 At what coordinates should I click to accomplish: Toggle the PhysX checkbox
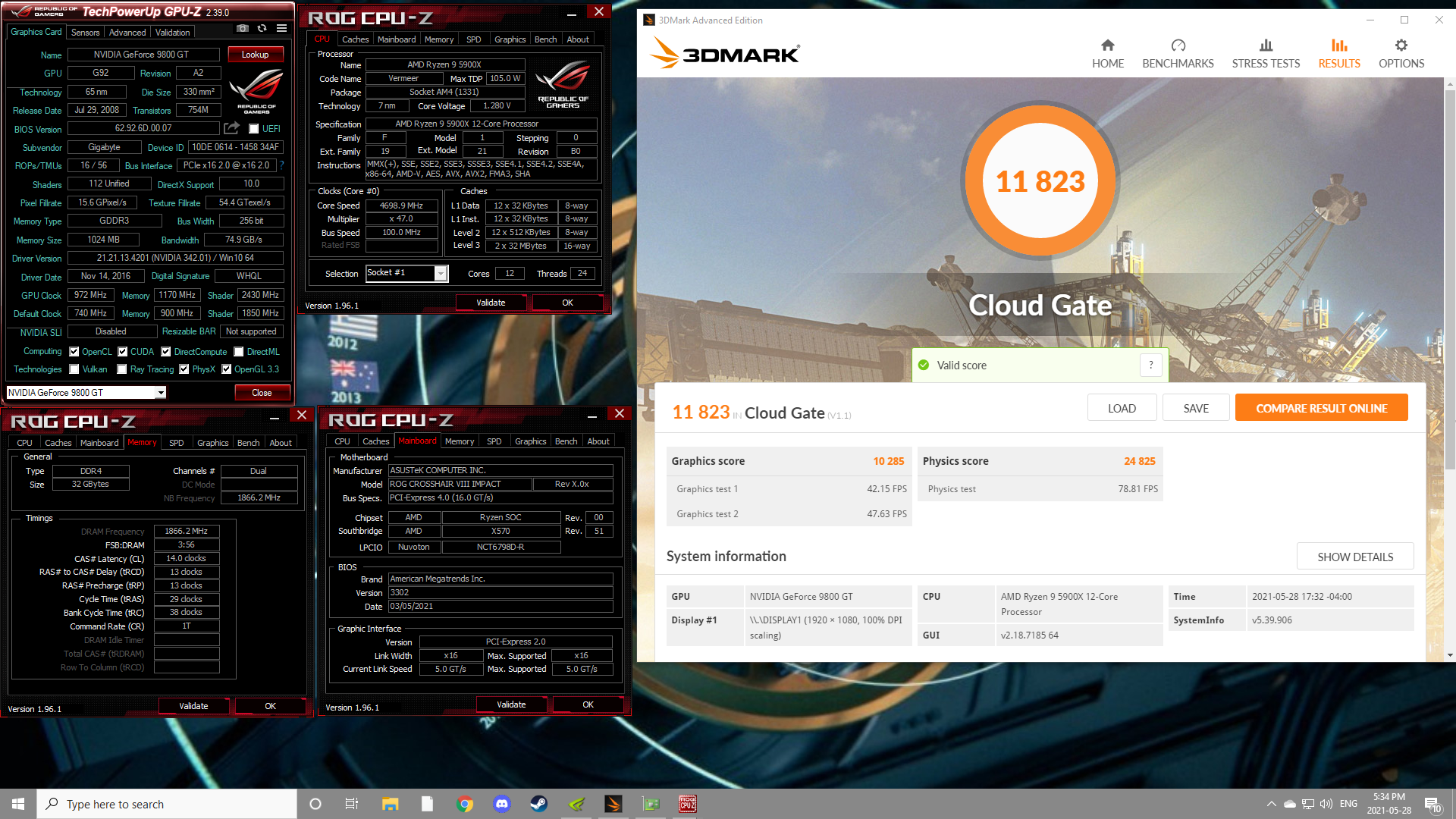[184, 369]
